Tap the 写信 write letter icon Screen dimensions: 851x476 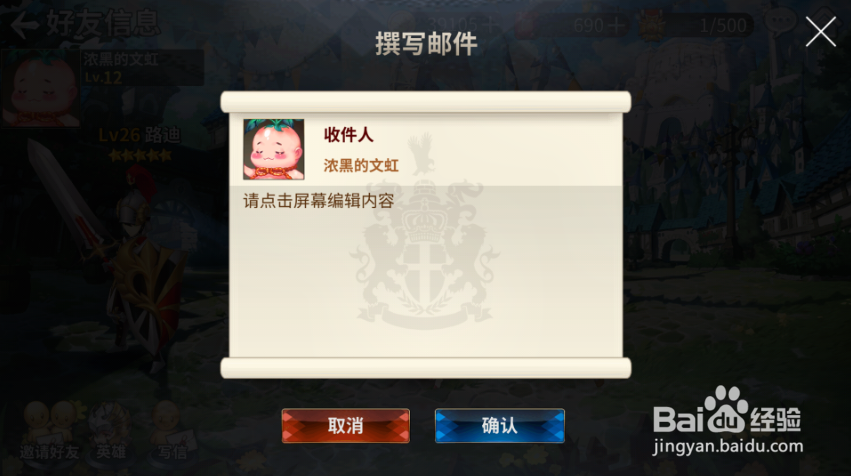click(x=173, y=431)
